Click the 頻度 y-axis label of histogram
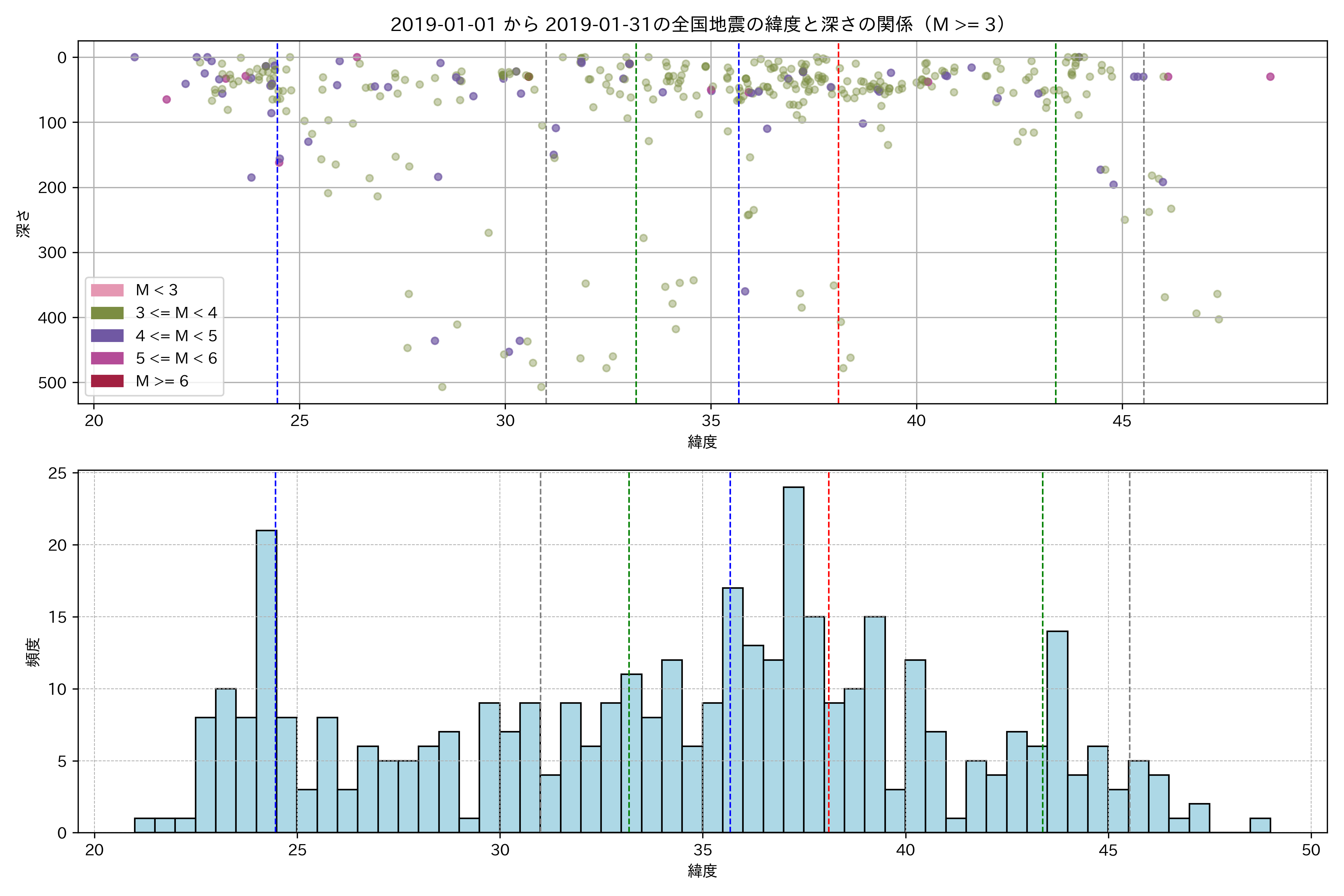This screenshot has height=896, width=1344. 33,652
